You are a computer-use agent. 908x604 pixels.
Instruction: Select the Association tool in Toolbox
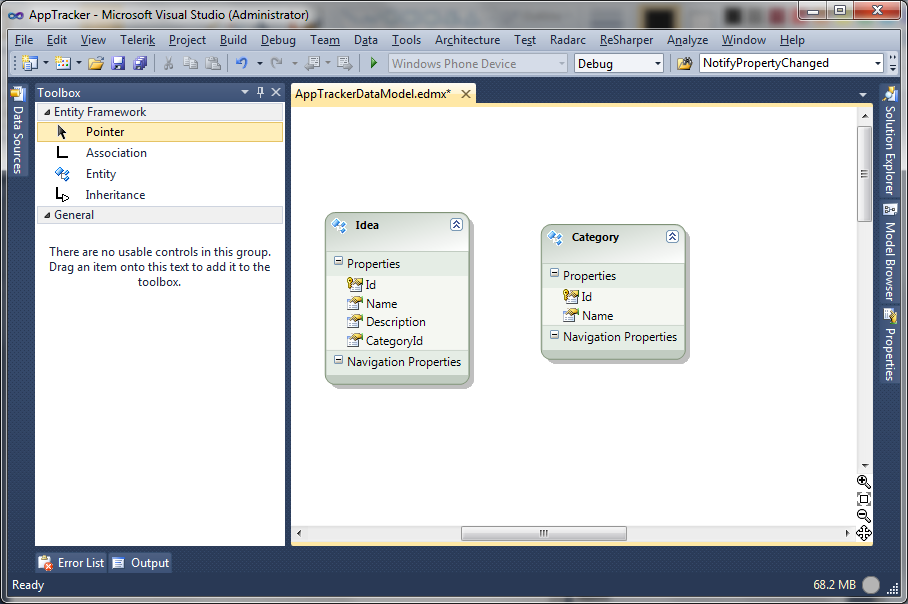[160, 153]
